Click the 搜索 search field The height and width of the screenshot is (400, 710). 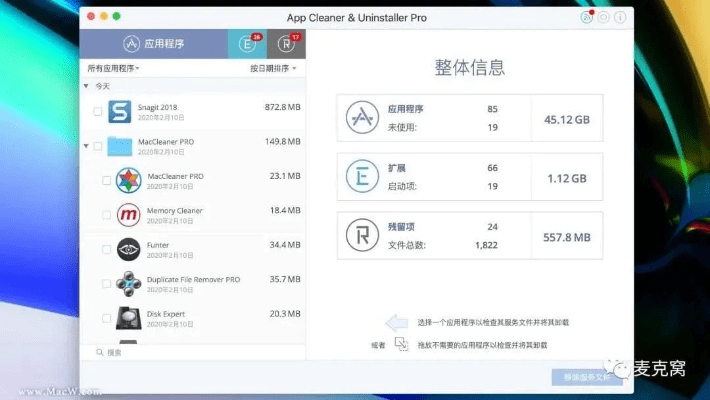190,352
